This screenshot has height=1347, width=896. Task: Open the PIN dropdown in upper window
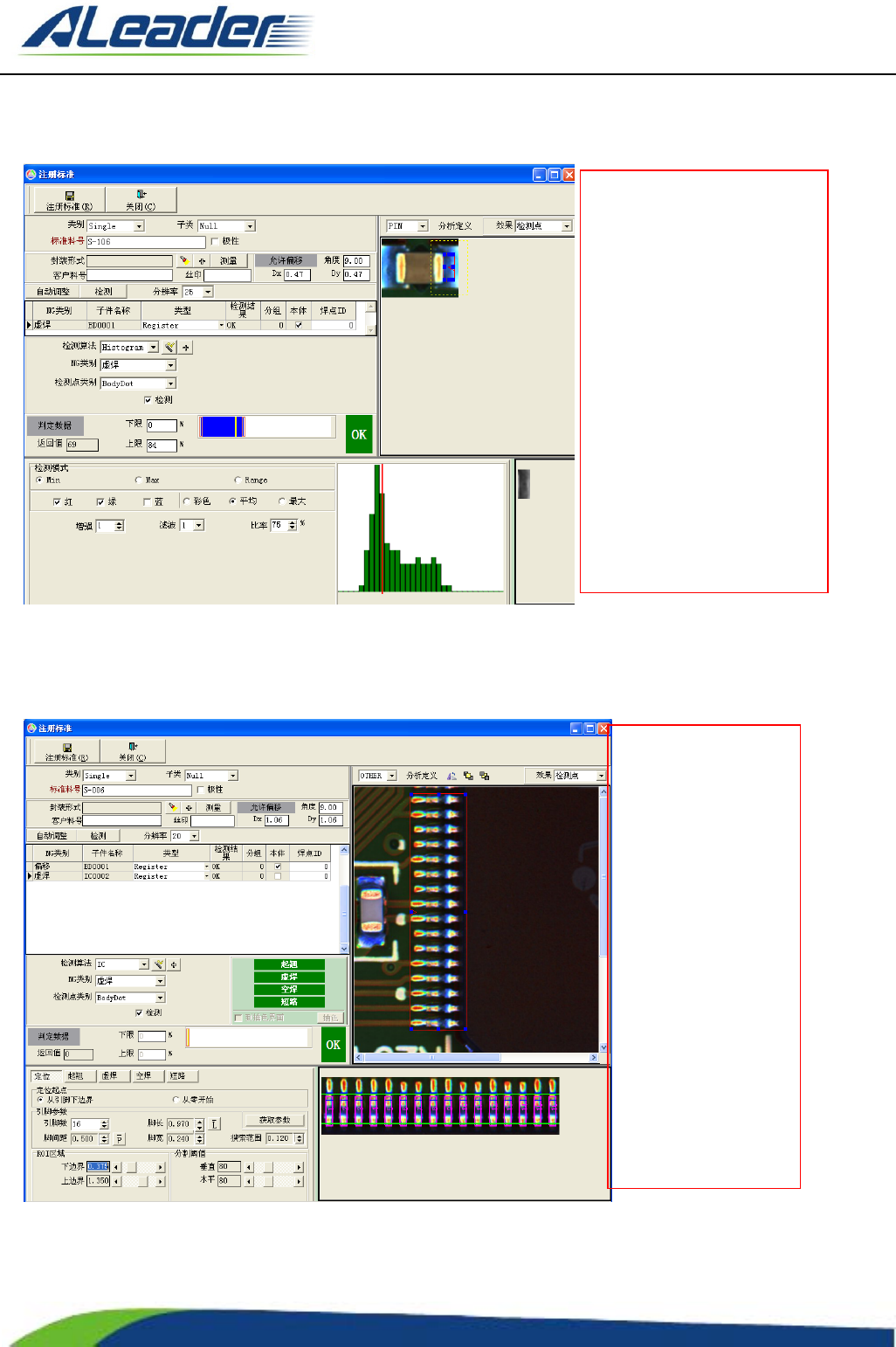pos(407,225)
